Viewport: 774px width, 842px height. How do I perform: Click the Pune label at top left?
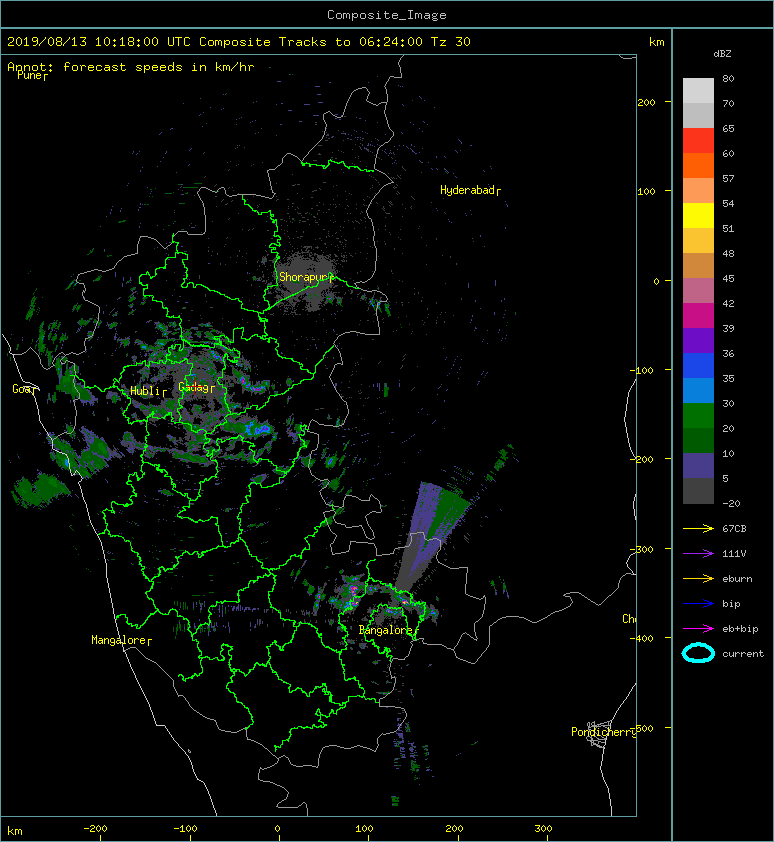tap(32, 75)
